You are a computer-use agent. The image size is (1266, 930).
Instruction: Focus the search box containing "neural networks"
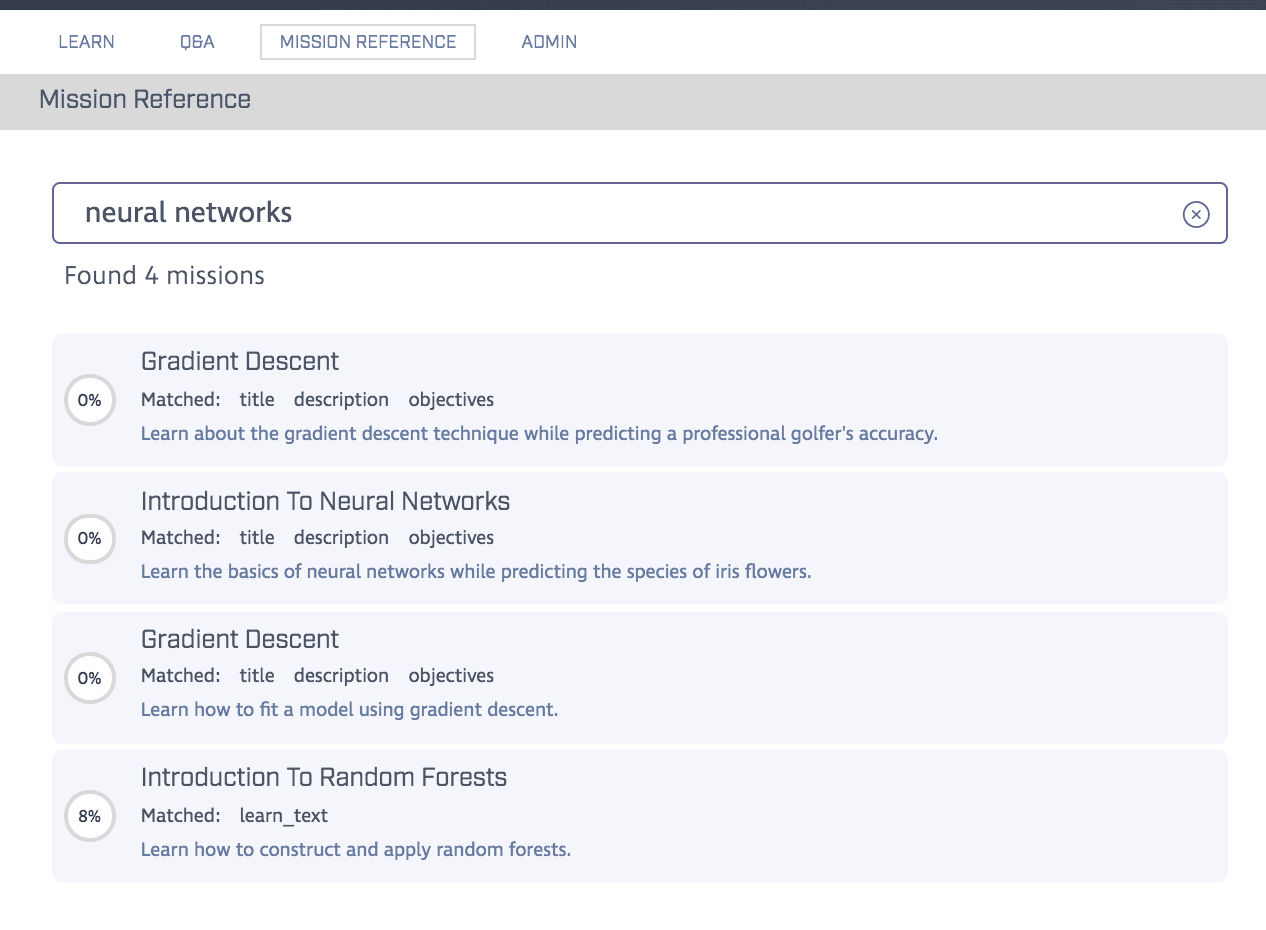pyautogui.click(x=620, y=213)
